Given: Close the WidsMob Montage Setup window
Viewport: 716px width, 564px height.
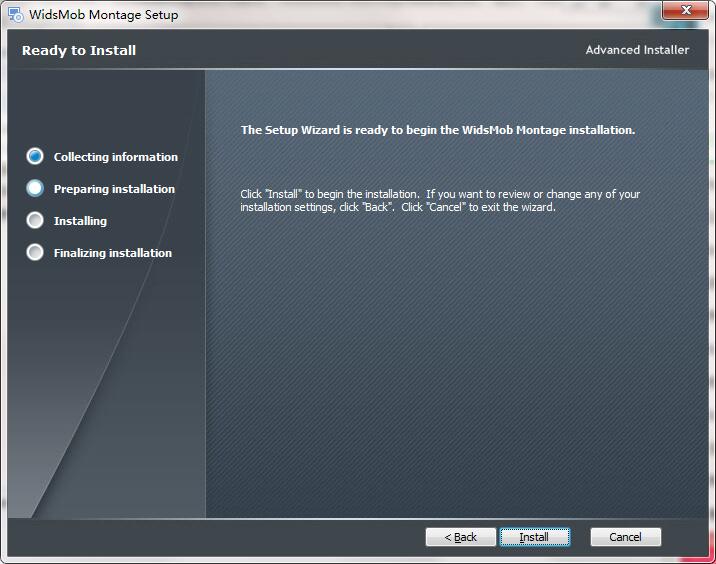Looking at the screenshot, I should tap(685, 10).
